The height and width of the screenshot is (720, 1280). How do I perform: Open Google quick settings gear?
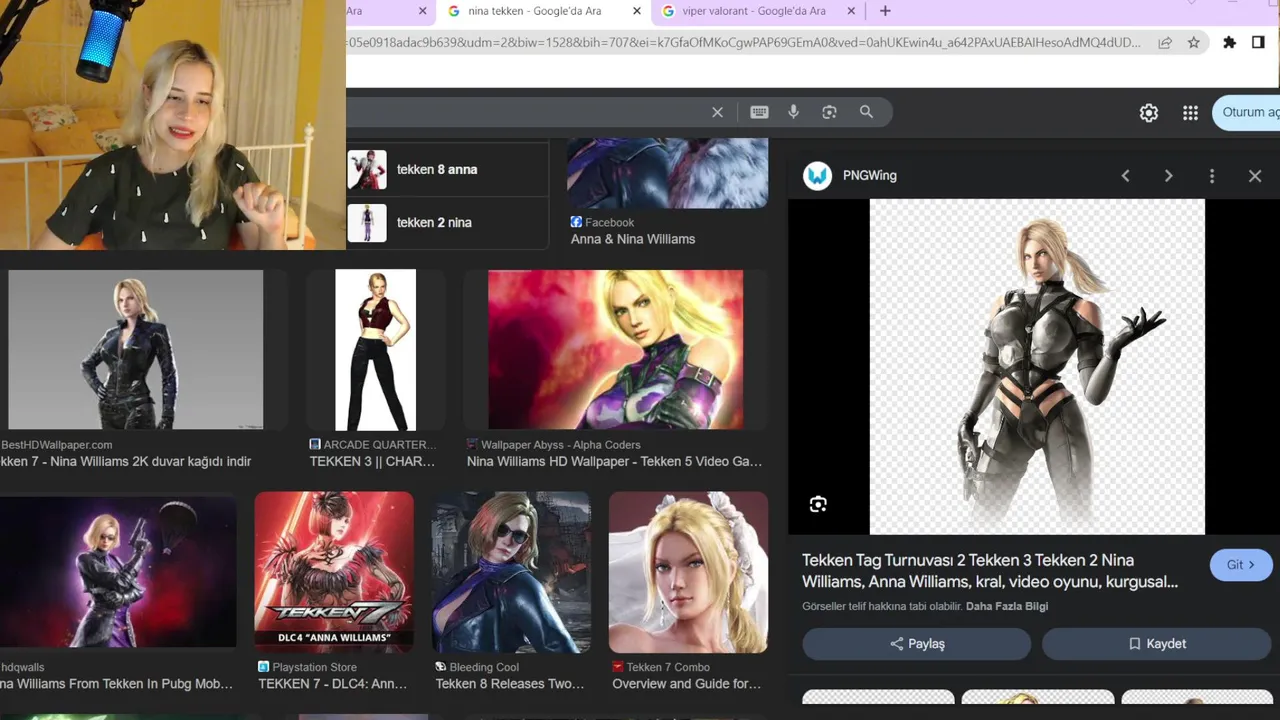(x=1149, y=113)
